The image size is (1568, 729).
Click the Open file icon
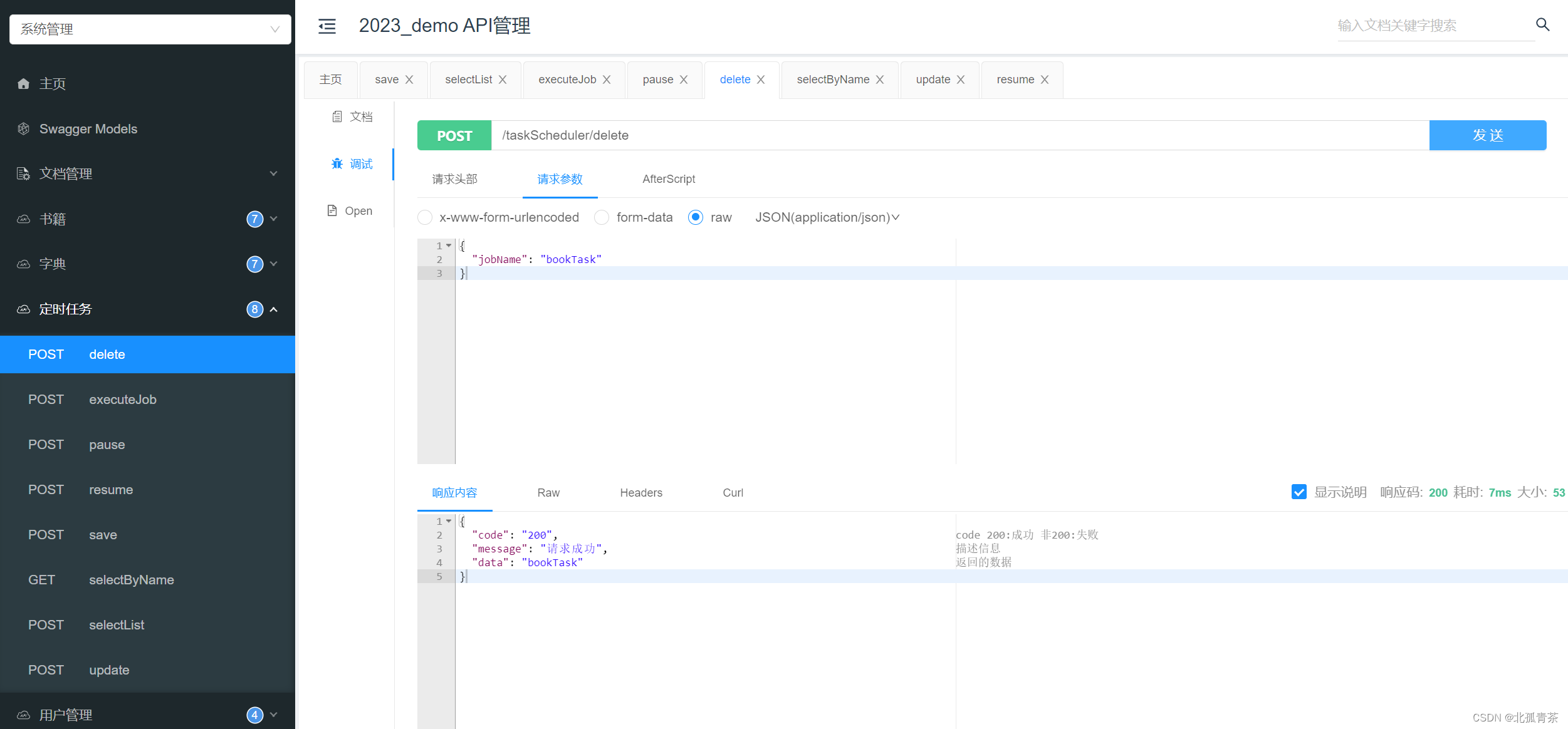pyautogui.click(x=332, y=211)
